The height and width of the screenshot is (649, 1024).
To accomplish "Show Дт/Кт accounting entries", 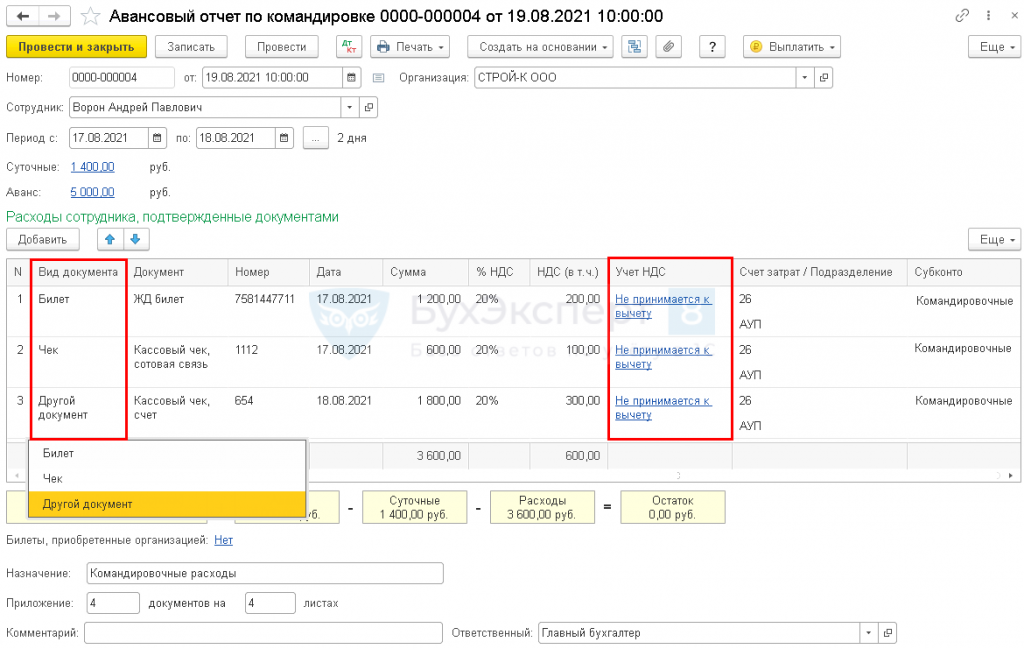I will coord(348,47).
